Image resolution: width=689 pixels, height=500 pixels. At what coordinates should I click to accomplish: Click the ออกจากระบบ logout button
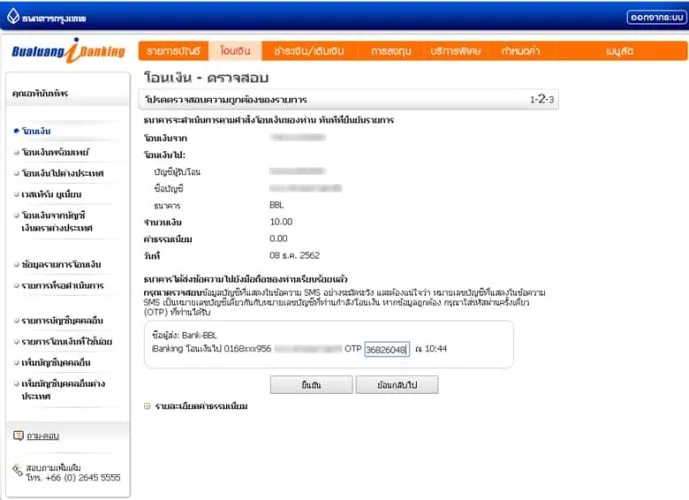click(x=654, y=17)
